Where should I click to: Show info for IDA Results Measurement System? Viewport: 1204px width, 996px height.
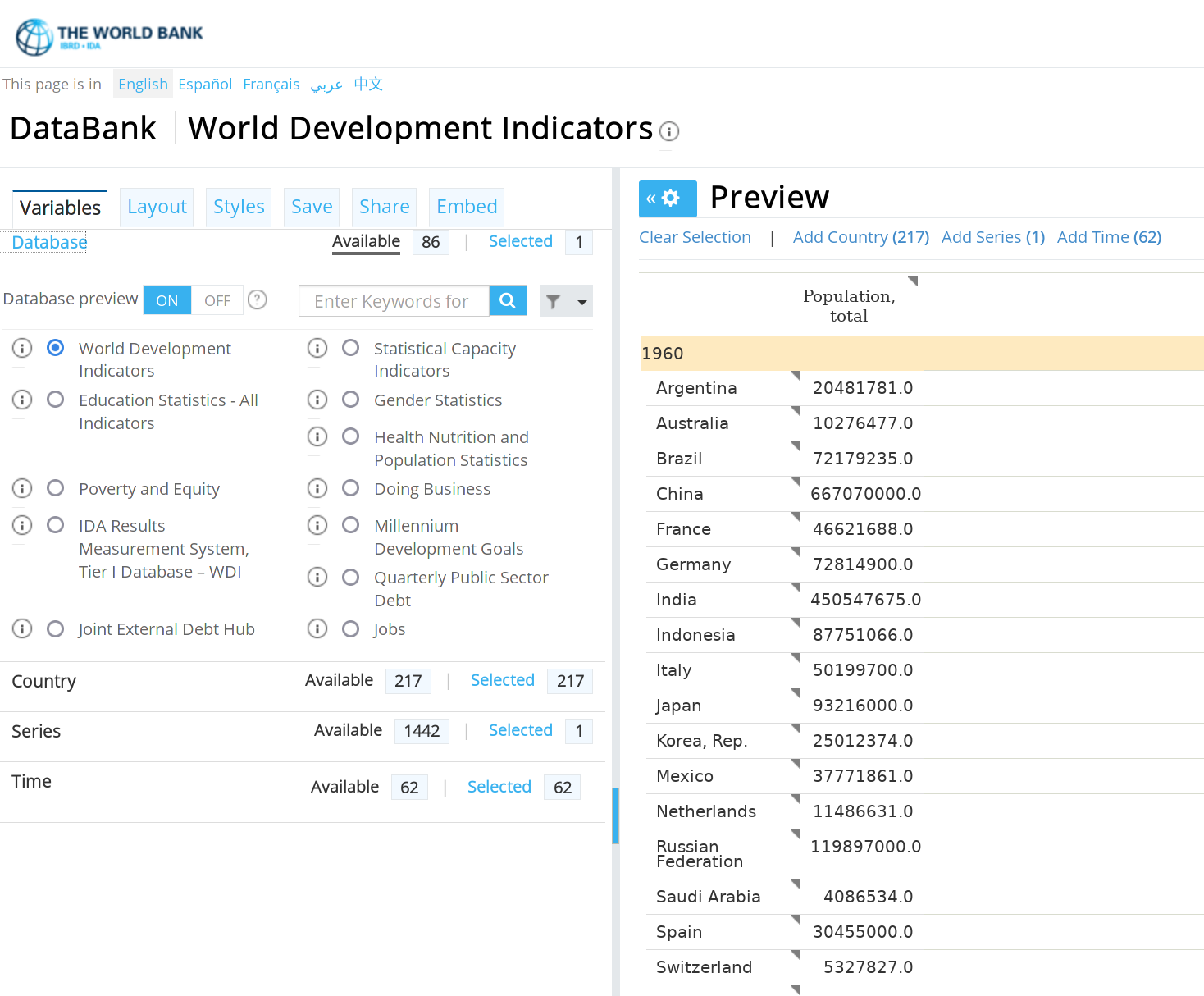tap(22, 525)
